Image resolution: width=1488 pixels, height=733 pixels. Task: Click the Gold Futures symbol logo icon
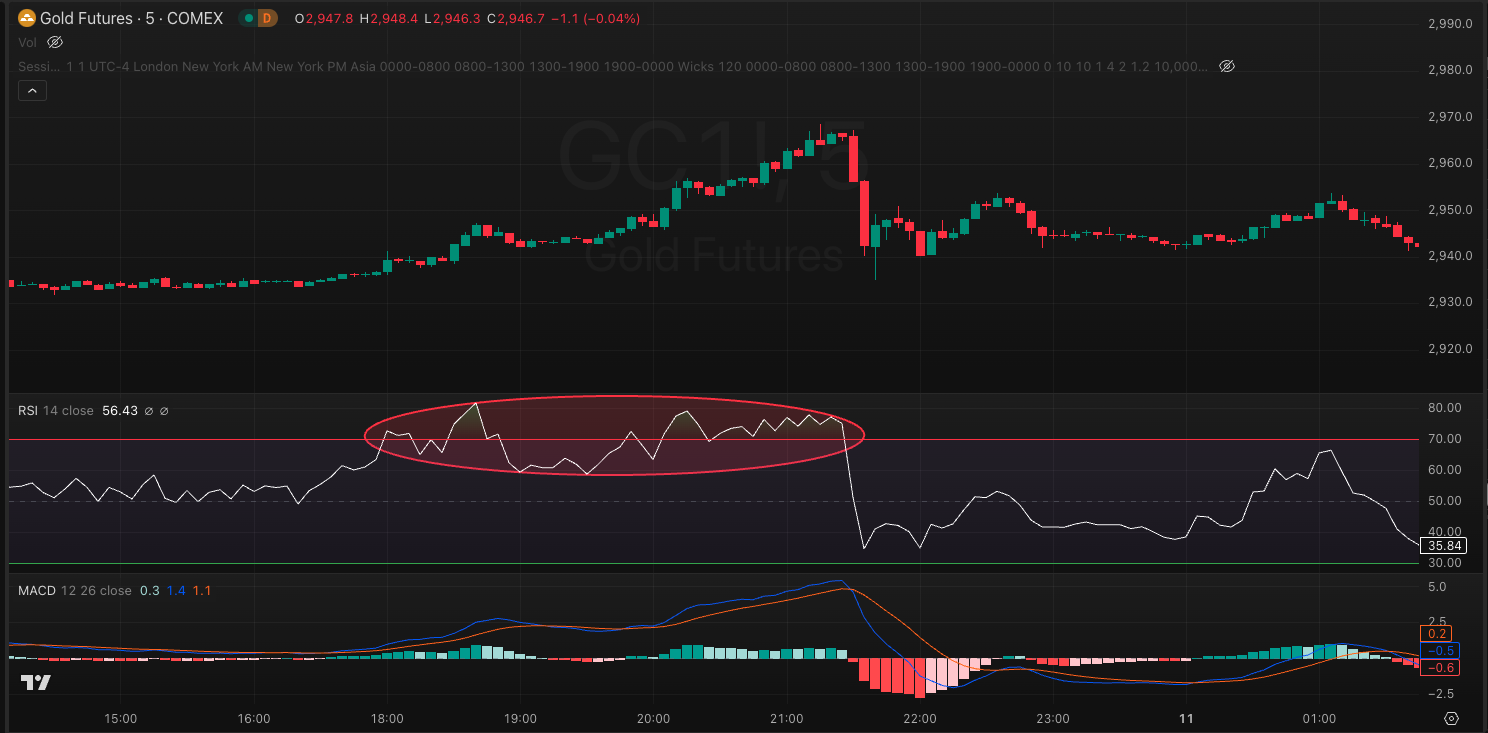click(27, 18)
